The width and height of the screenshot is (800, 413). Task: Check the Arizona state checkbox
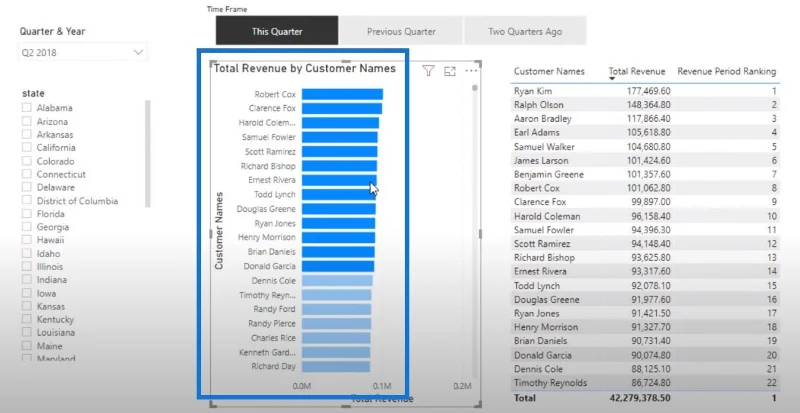pyautogui.click(x=27, y=122)
